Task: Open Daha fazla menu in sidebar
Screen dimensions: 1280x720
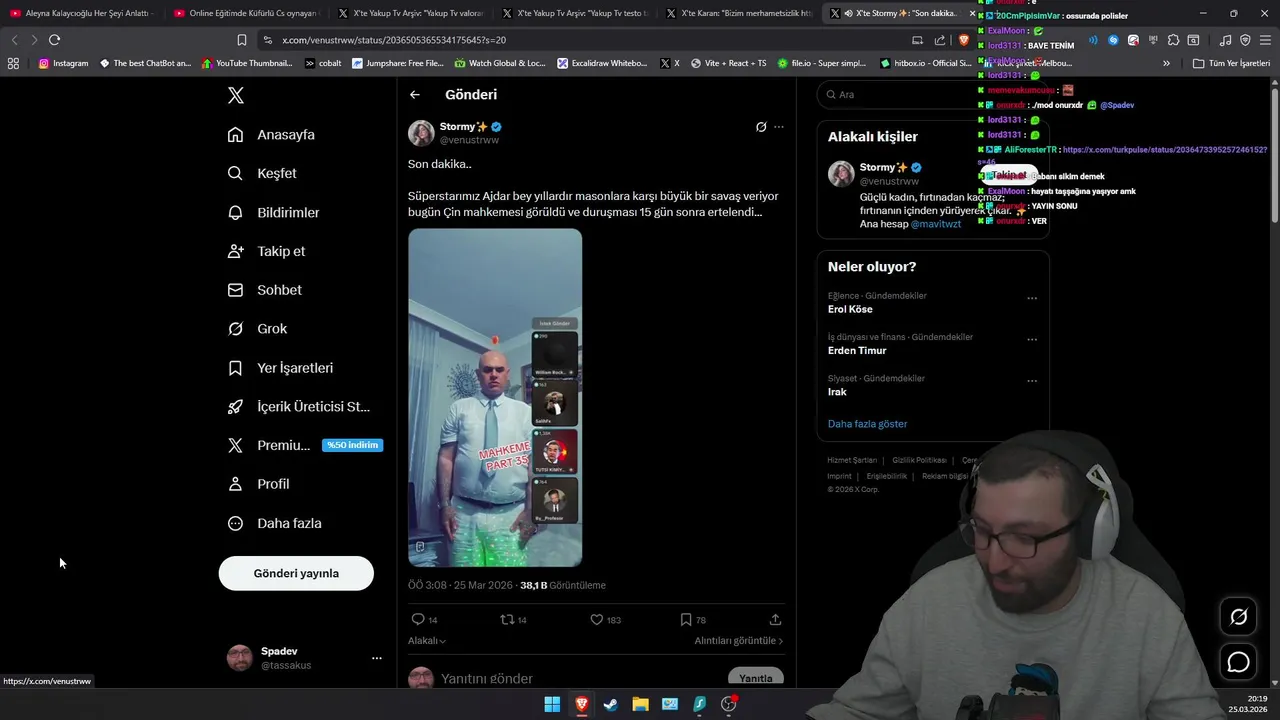Action: (x=274, y=523)
